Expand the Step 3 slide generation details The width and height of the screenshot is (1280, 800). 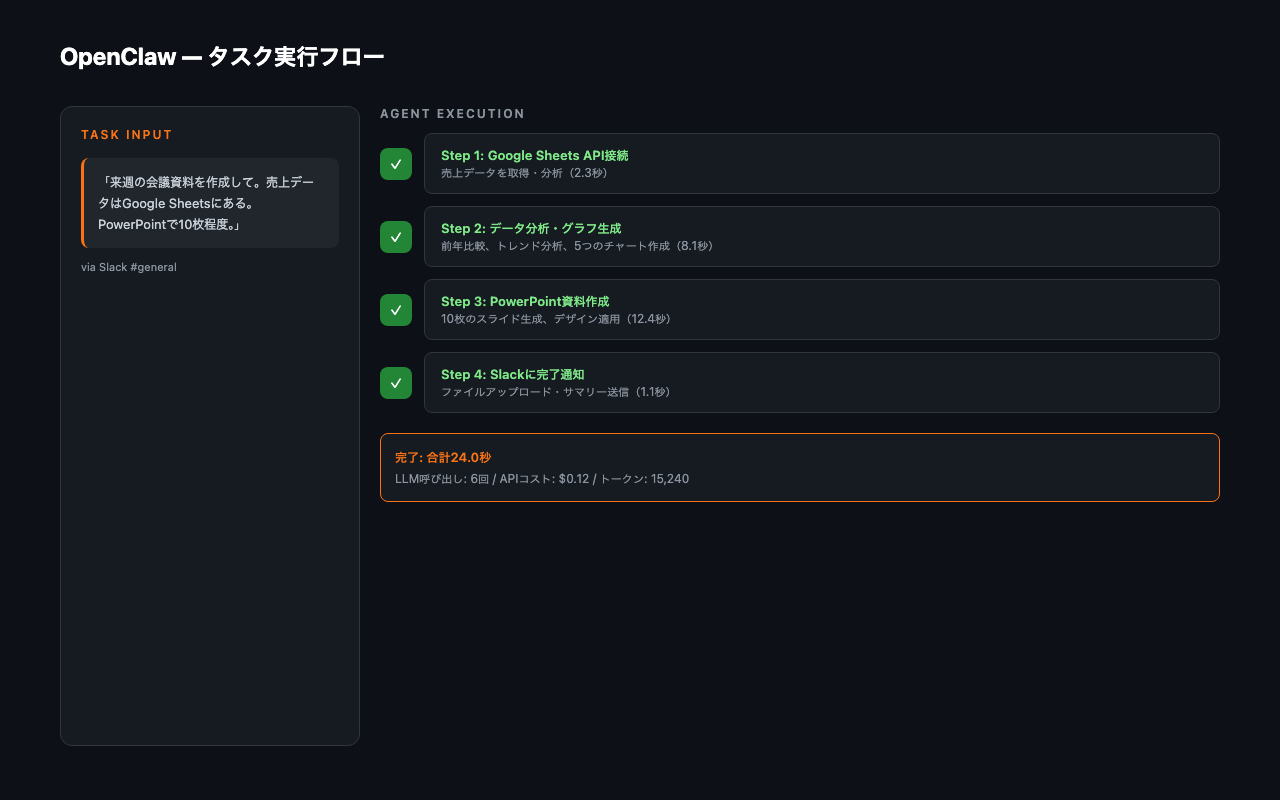tap(820, 309)
